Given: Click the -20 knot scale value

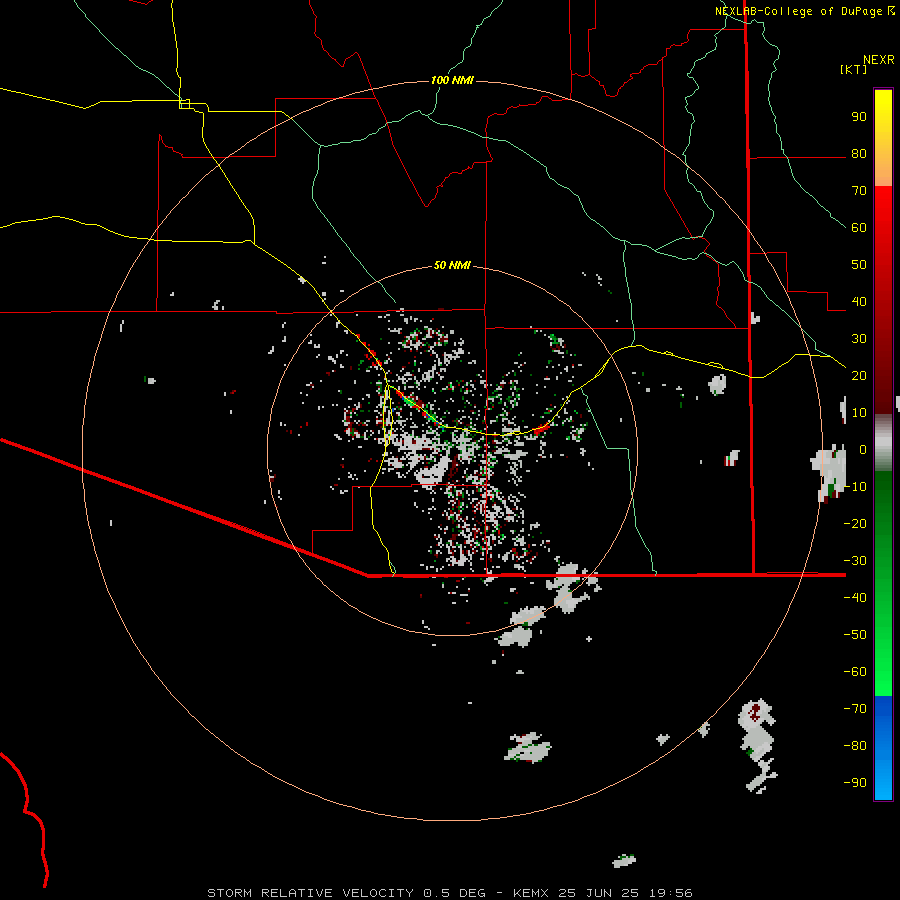Looking at the screenshot, I should [x=855, y=523].
